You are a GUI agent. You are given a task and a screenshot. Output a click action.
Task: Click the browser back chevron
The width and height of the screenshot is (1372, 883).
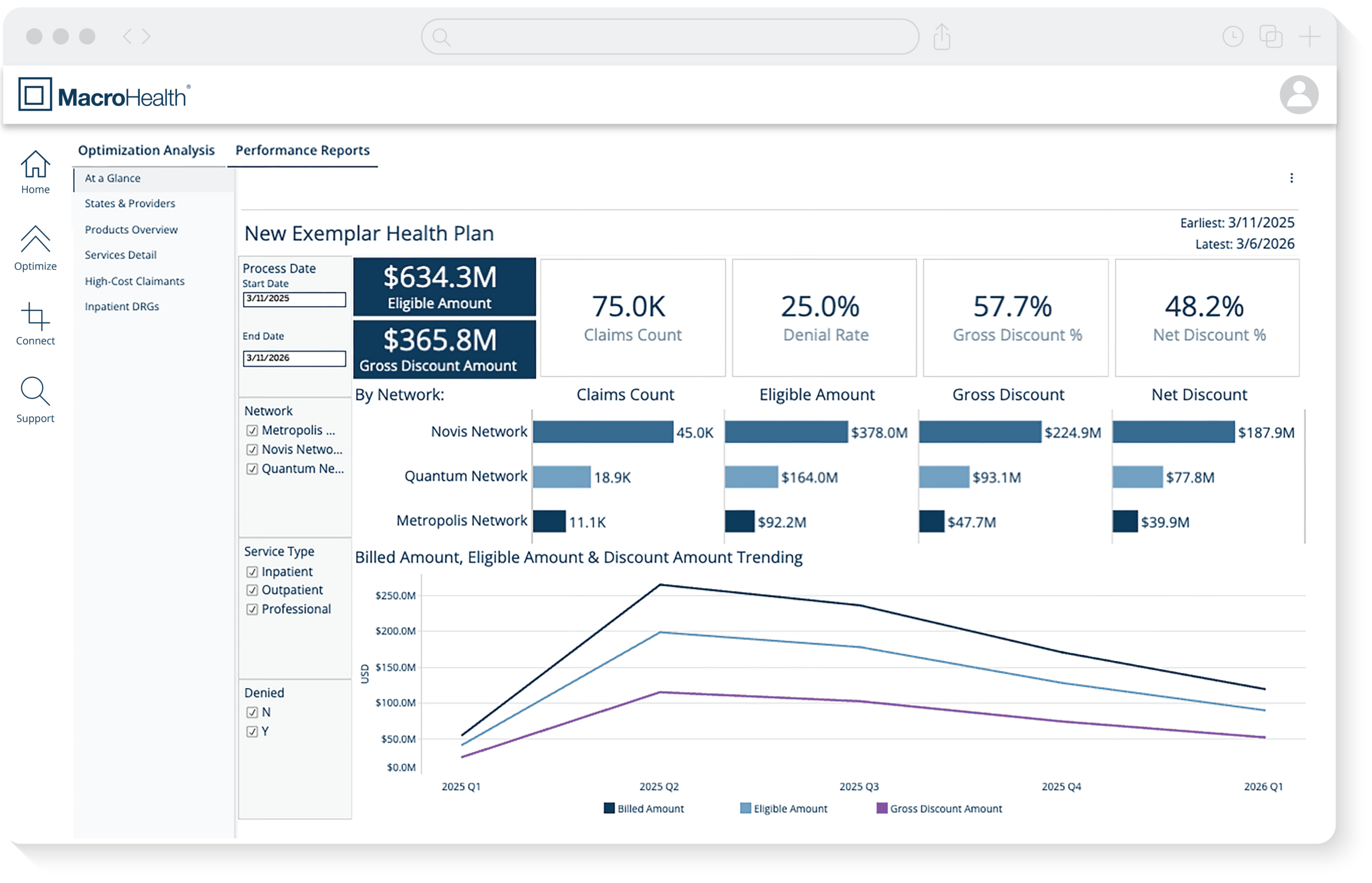(127, 37)
